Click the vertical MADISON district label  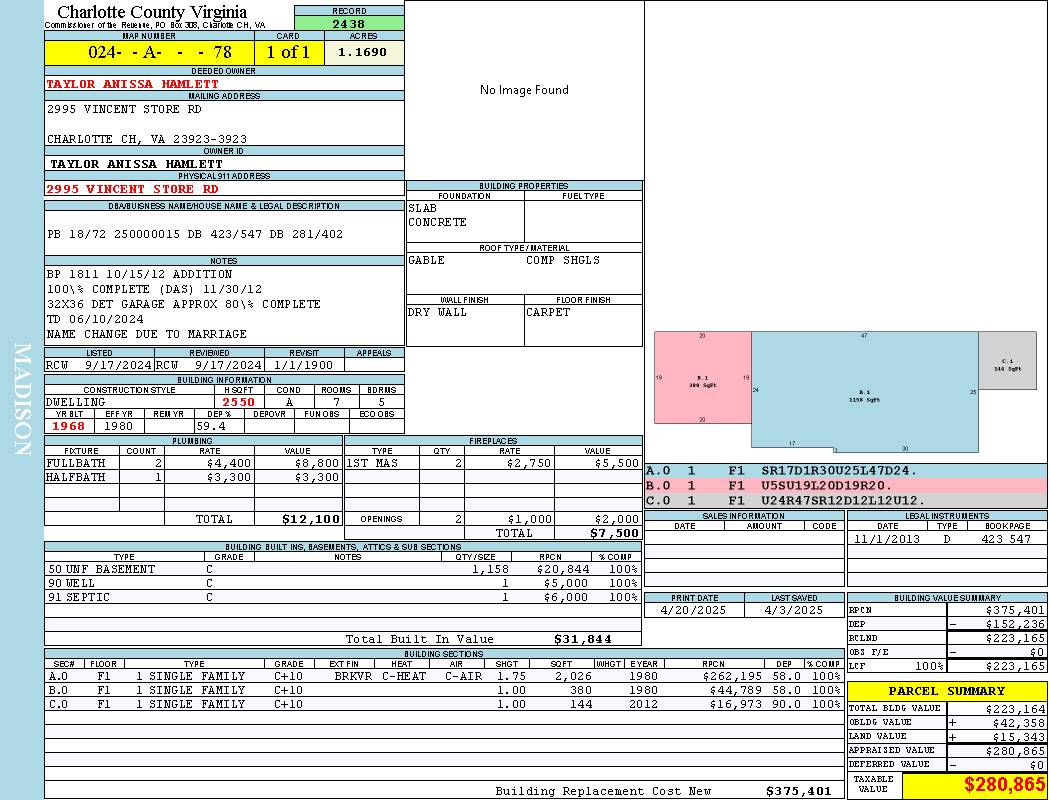pos(22,400)
